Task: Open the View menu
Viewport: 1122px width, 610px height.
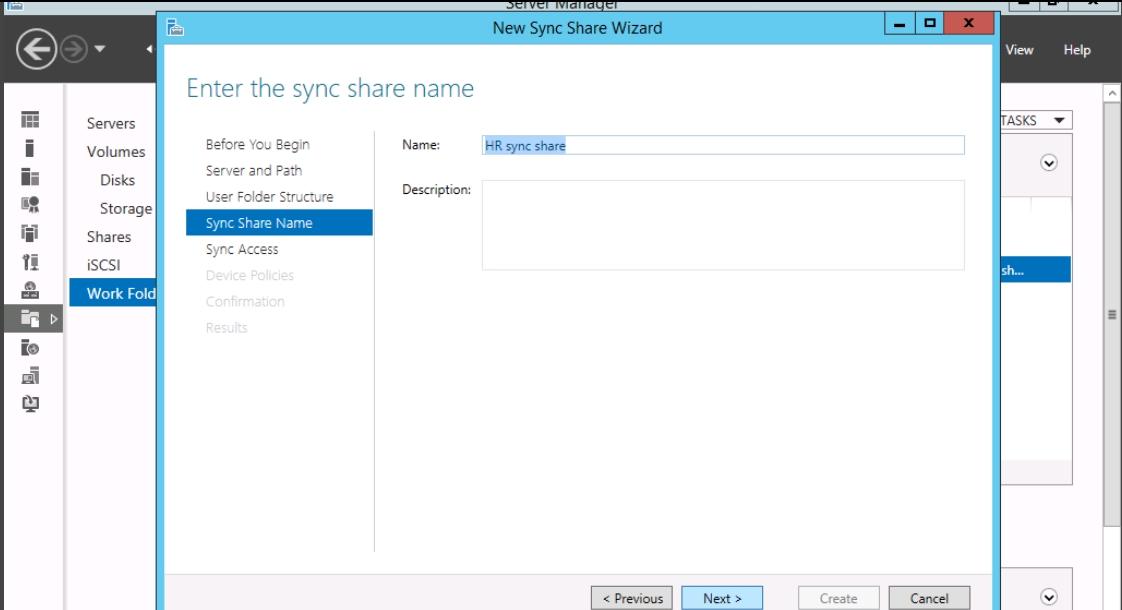Action: pos(1019,50)
